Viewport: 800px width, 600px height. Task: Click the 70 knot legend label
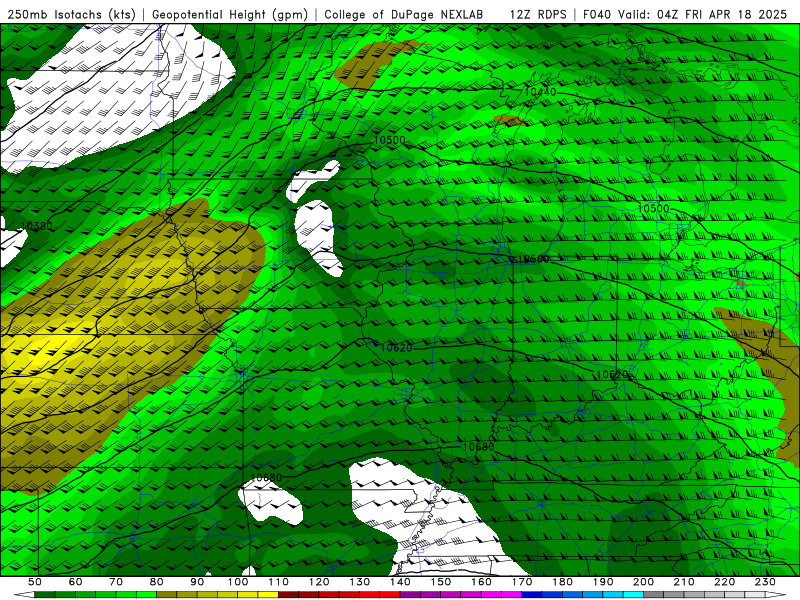[116, 582]
